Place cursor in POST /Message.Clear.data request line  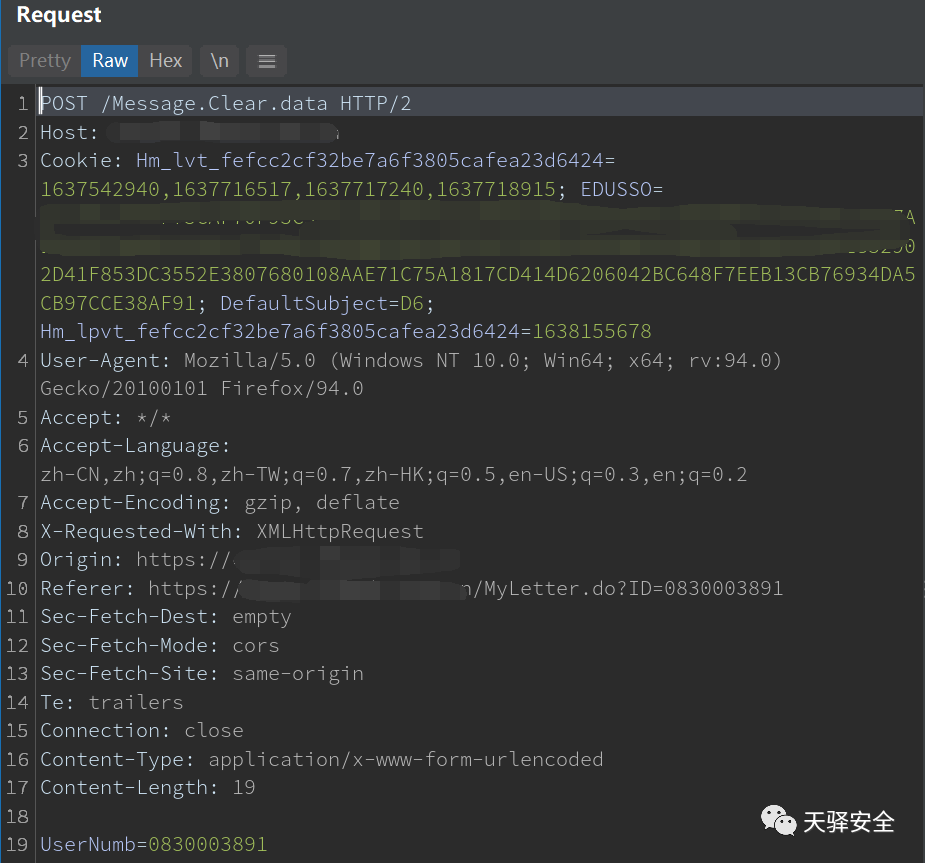225,104
